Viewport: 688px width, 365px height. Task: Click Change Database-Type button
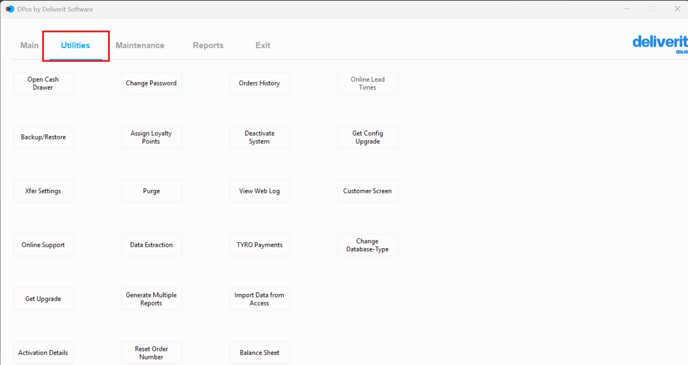pyautogui.click(x=368, y=245)
